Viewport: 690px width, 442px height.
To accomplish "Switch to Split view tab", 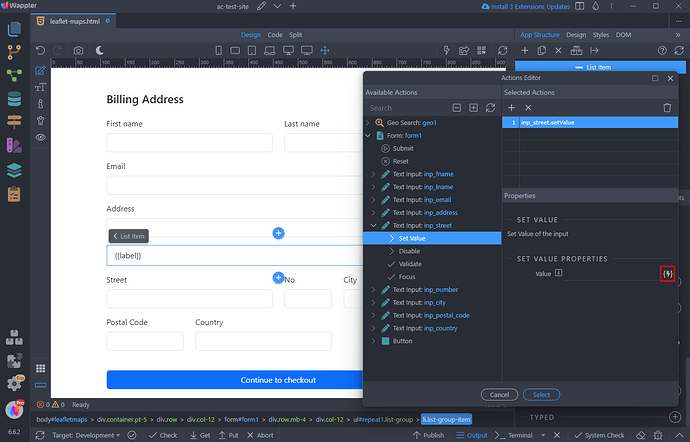I will 295,35.
